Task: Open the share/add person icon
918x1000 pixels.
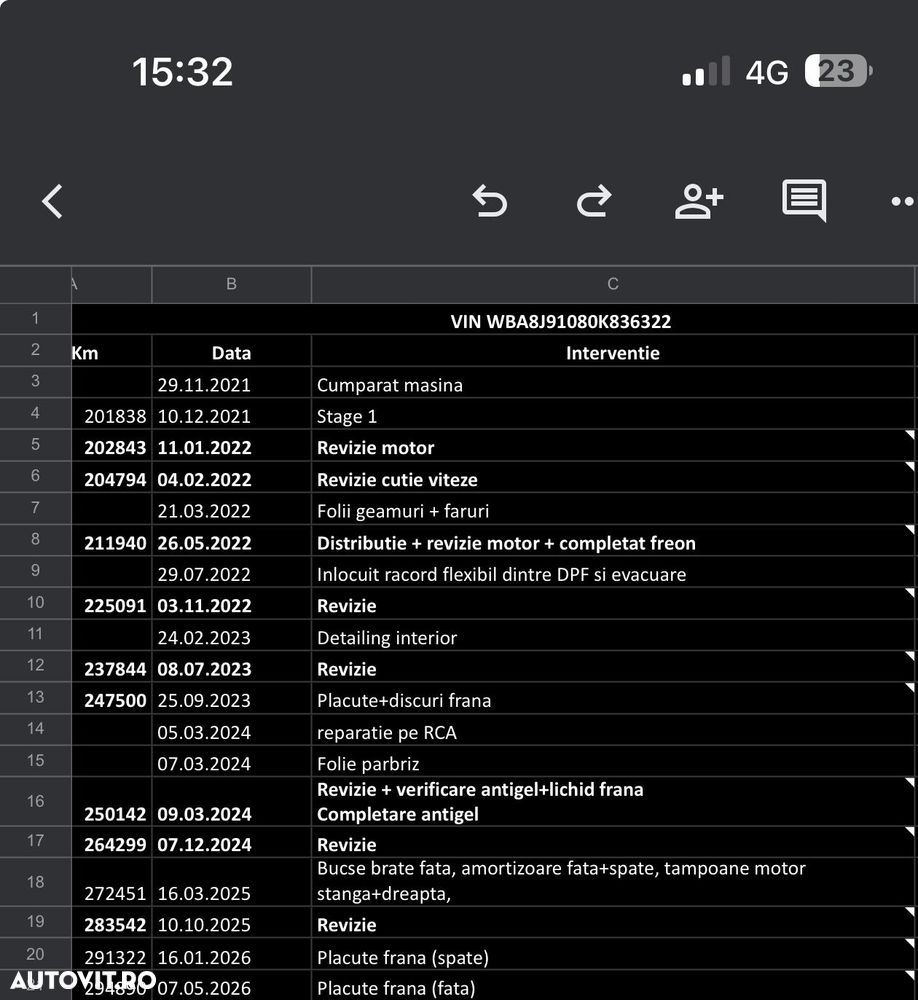Action: tap(699, 202)
